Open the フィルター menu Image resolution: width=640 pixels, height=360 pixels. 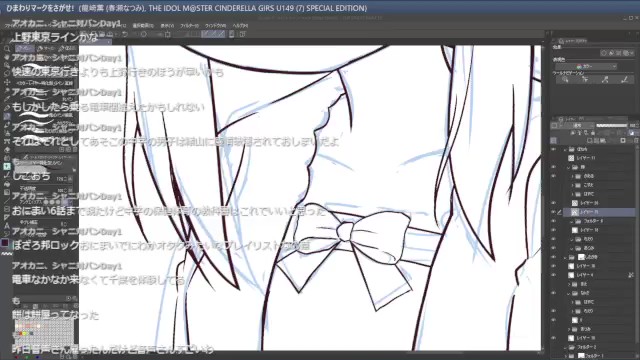pos(190,25)
